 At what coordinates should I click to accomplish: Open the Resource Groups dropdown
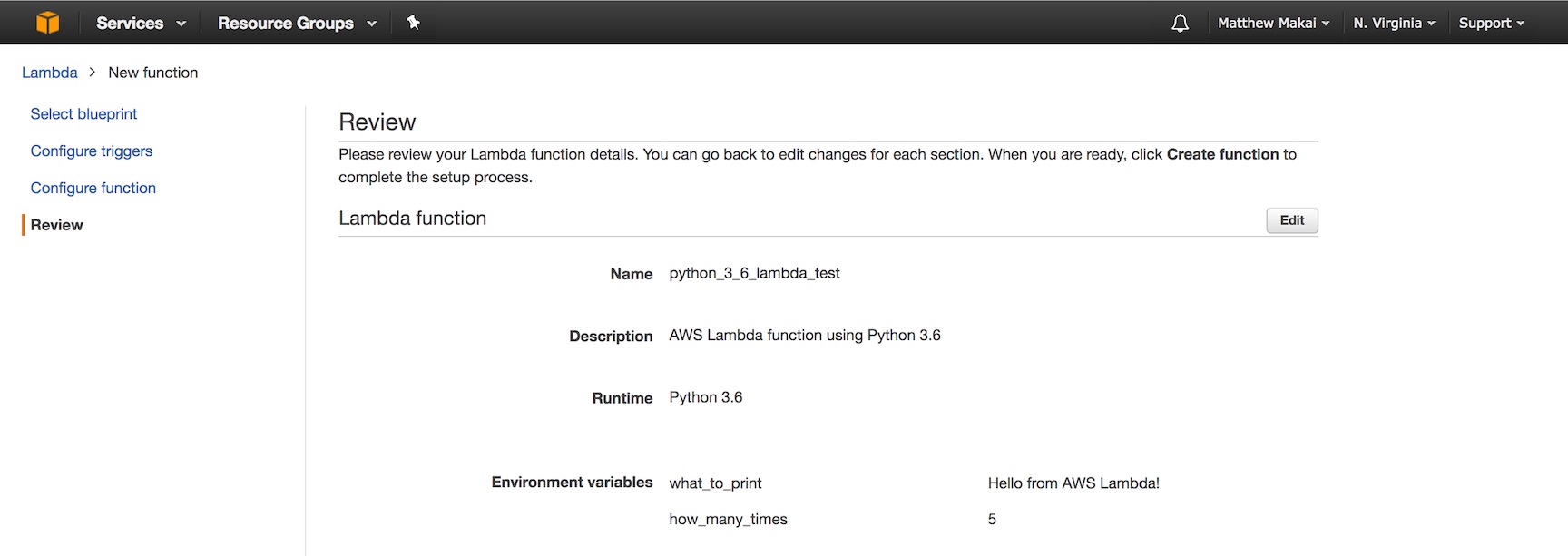click(296, 24)
